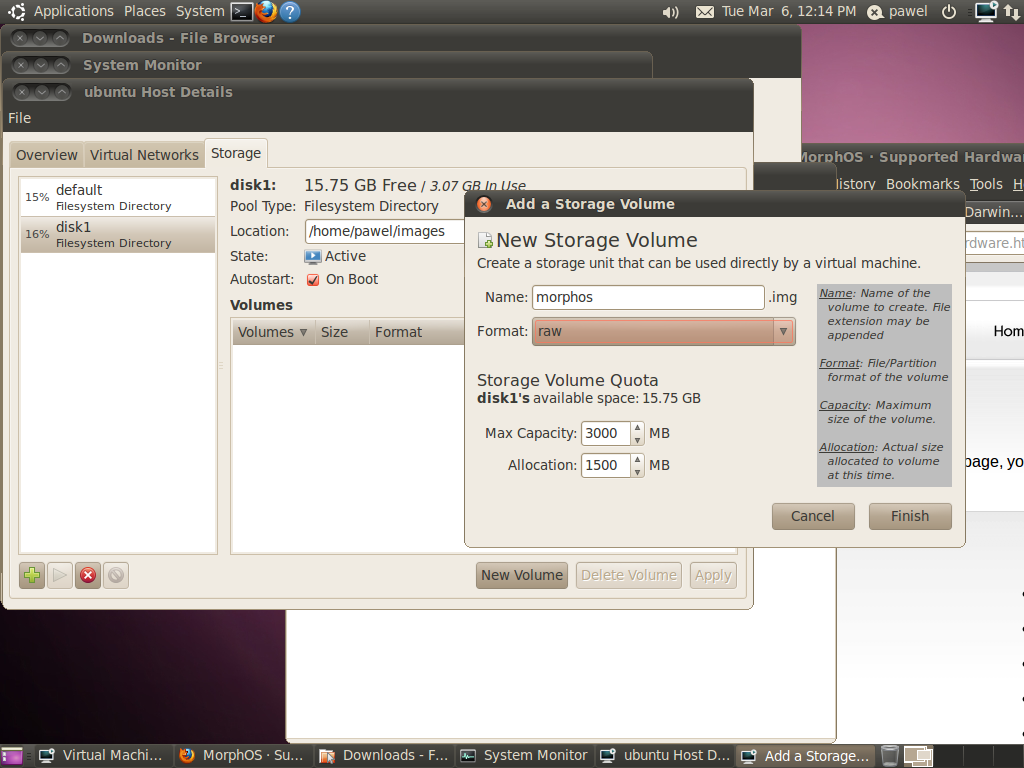The height and width of the screenshot is (768, 1024).
Task: Open the Overview tab
Action: click(46, 155)
